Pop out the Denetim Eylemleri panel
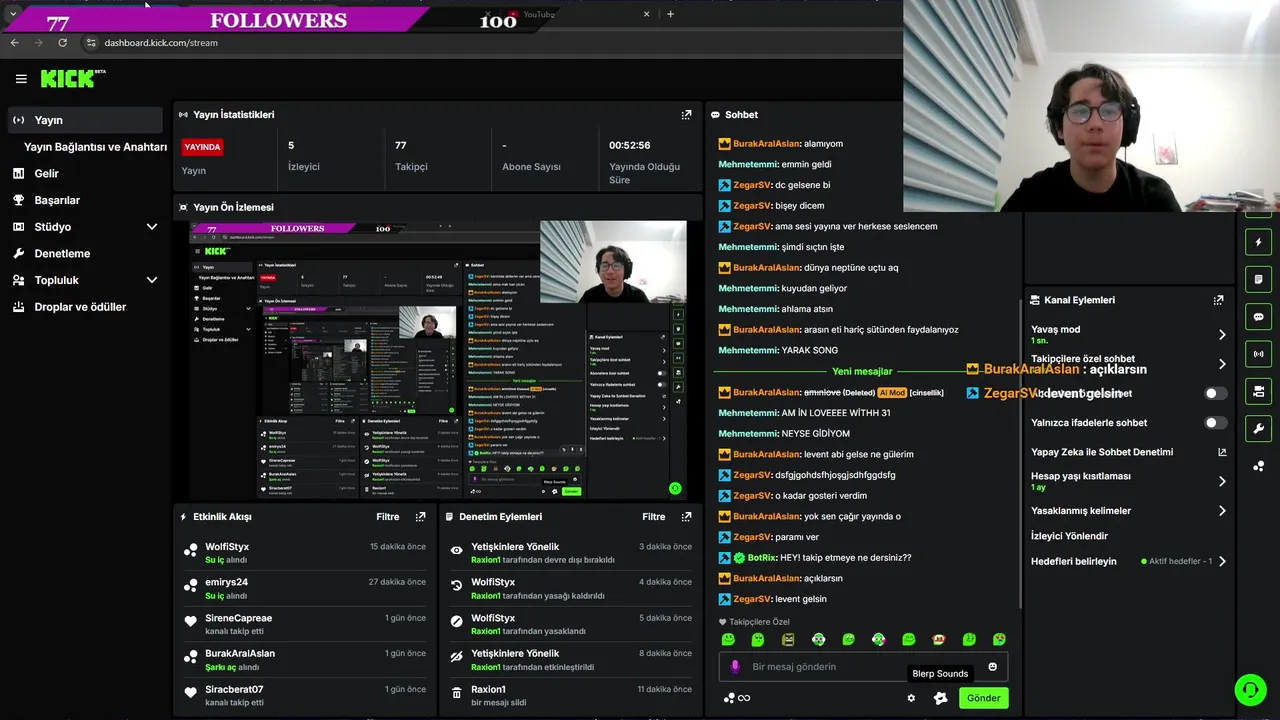Screen dimensions: 1280x720 (686, 517)
